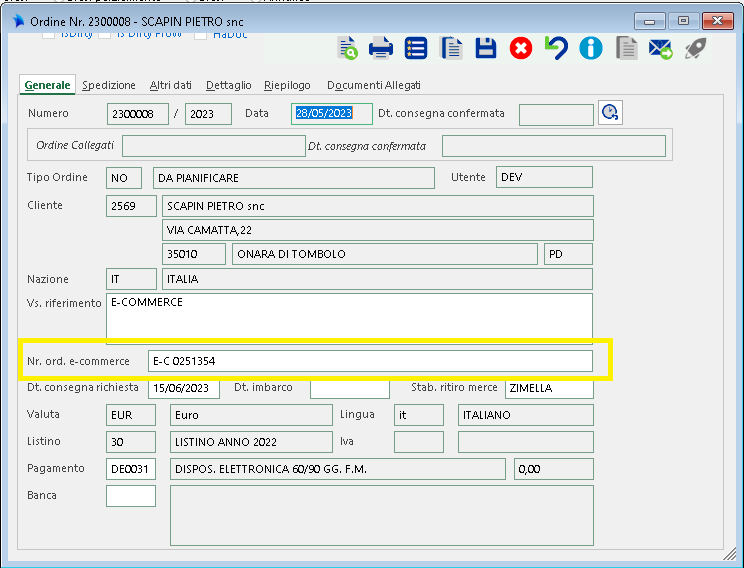The image size is (744, 568).
Task: Click the Pagamento label text
Action: pyautogui.click(x=56, y=468)
